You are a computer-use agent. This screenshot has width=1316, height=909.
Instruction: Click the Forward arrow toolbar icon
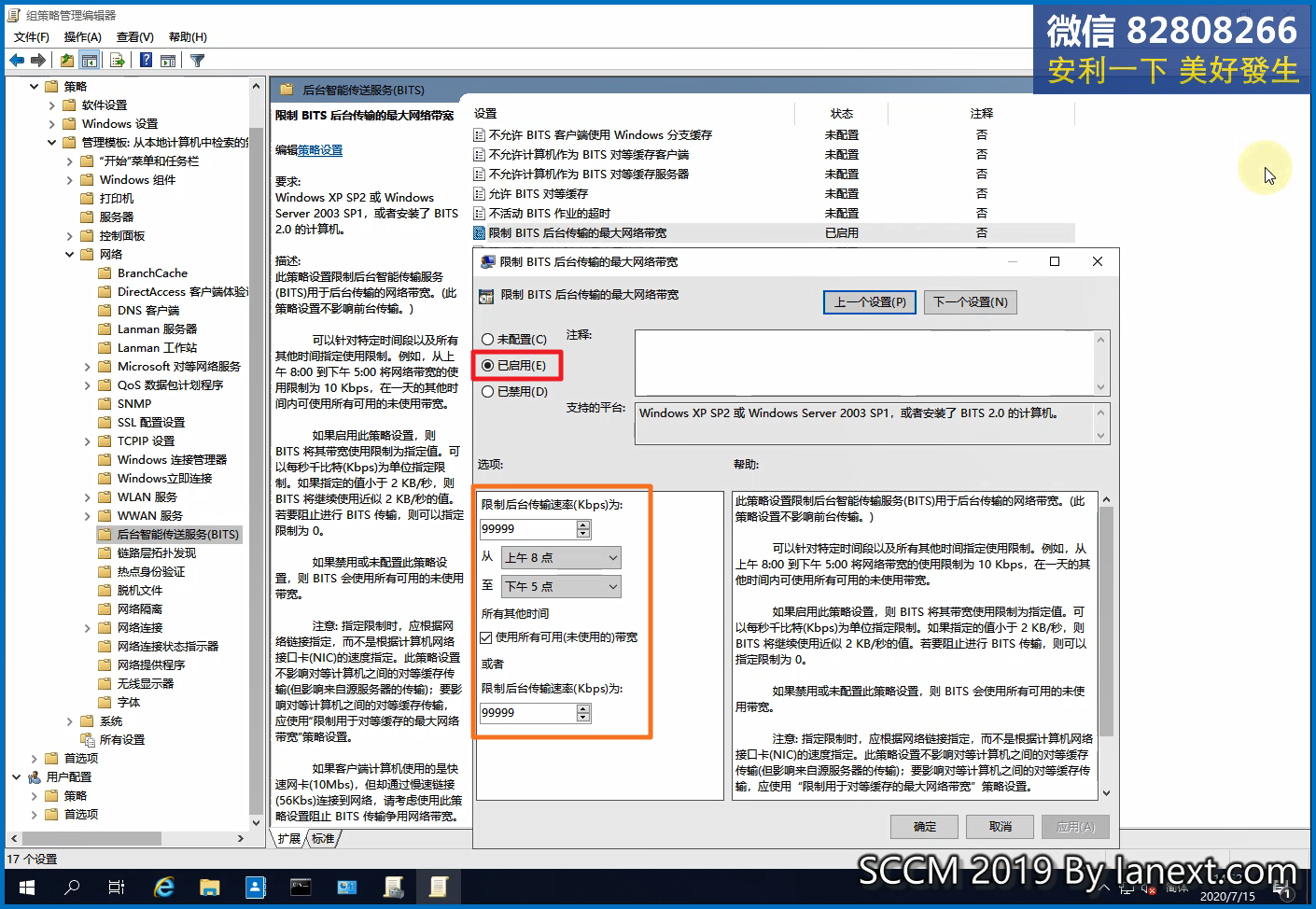[38, 61]
